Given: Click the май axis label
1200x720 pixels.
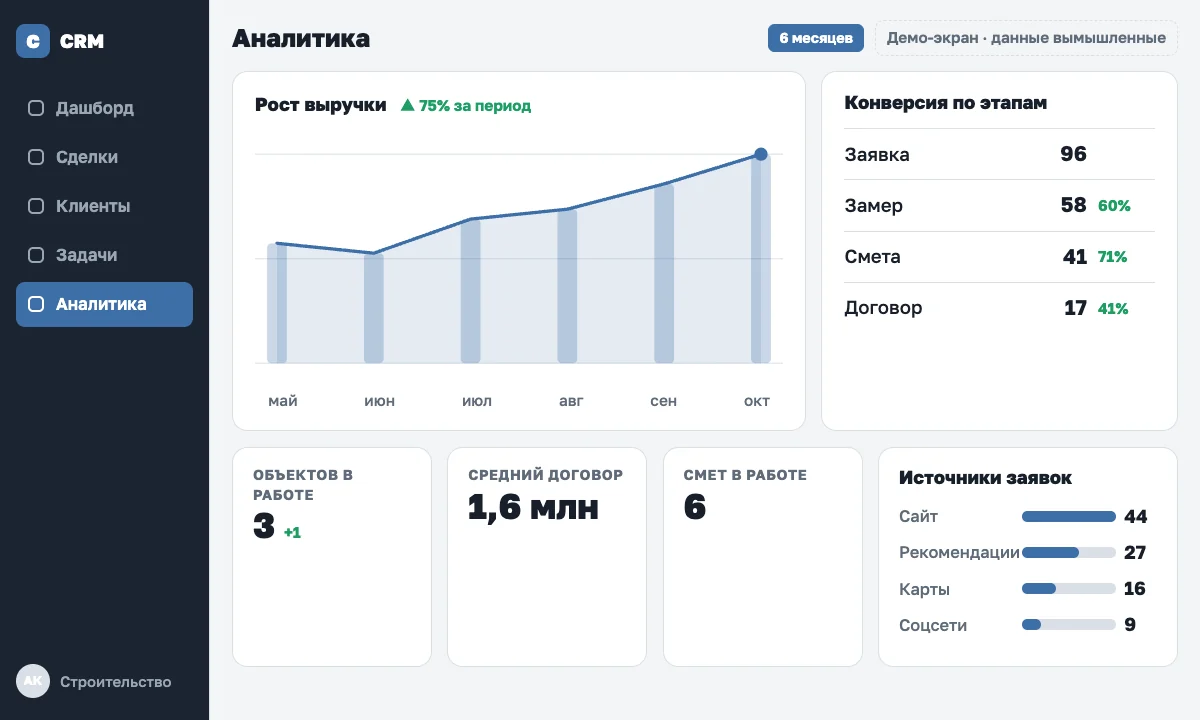Looking at the screenshot, I should point(283,401).
